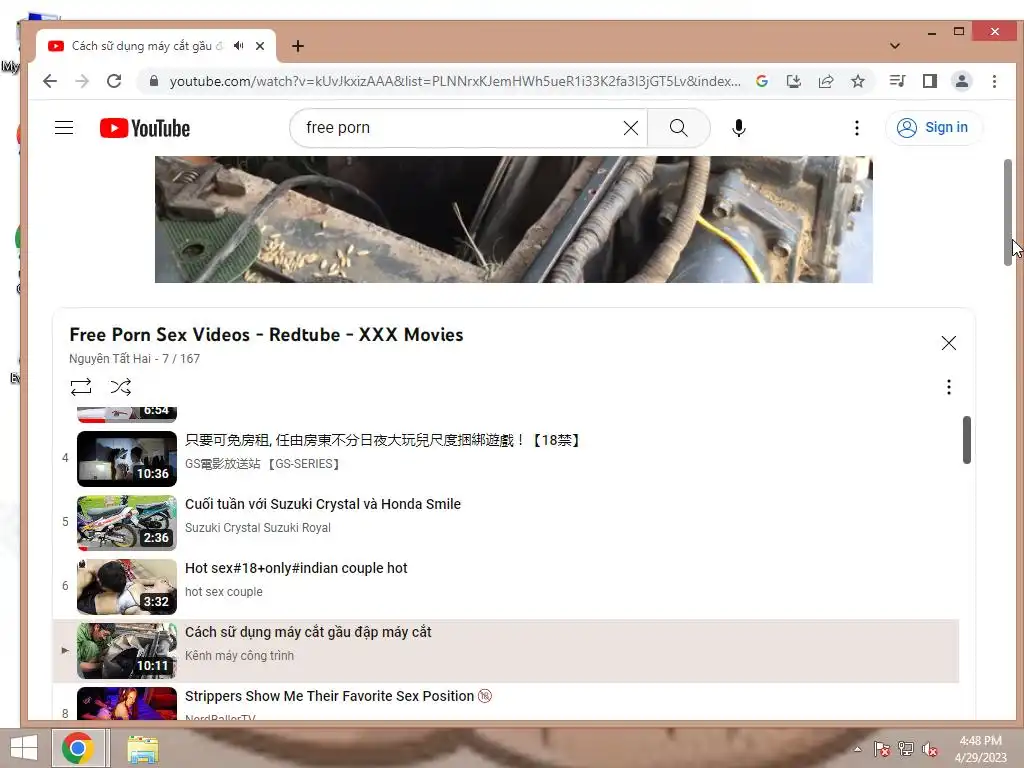
Task: Go to YouTube home via logo
Action: click(x=145, y=128)
